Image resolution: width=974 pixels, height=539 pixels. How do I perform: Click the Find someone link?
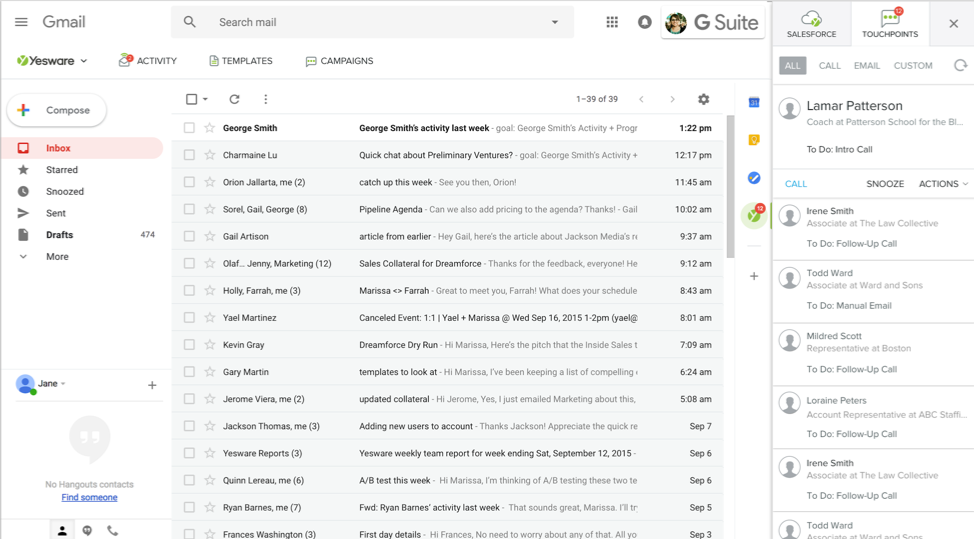[x=89, y=497]
